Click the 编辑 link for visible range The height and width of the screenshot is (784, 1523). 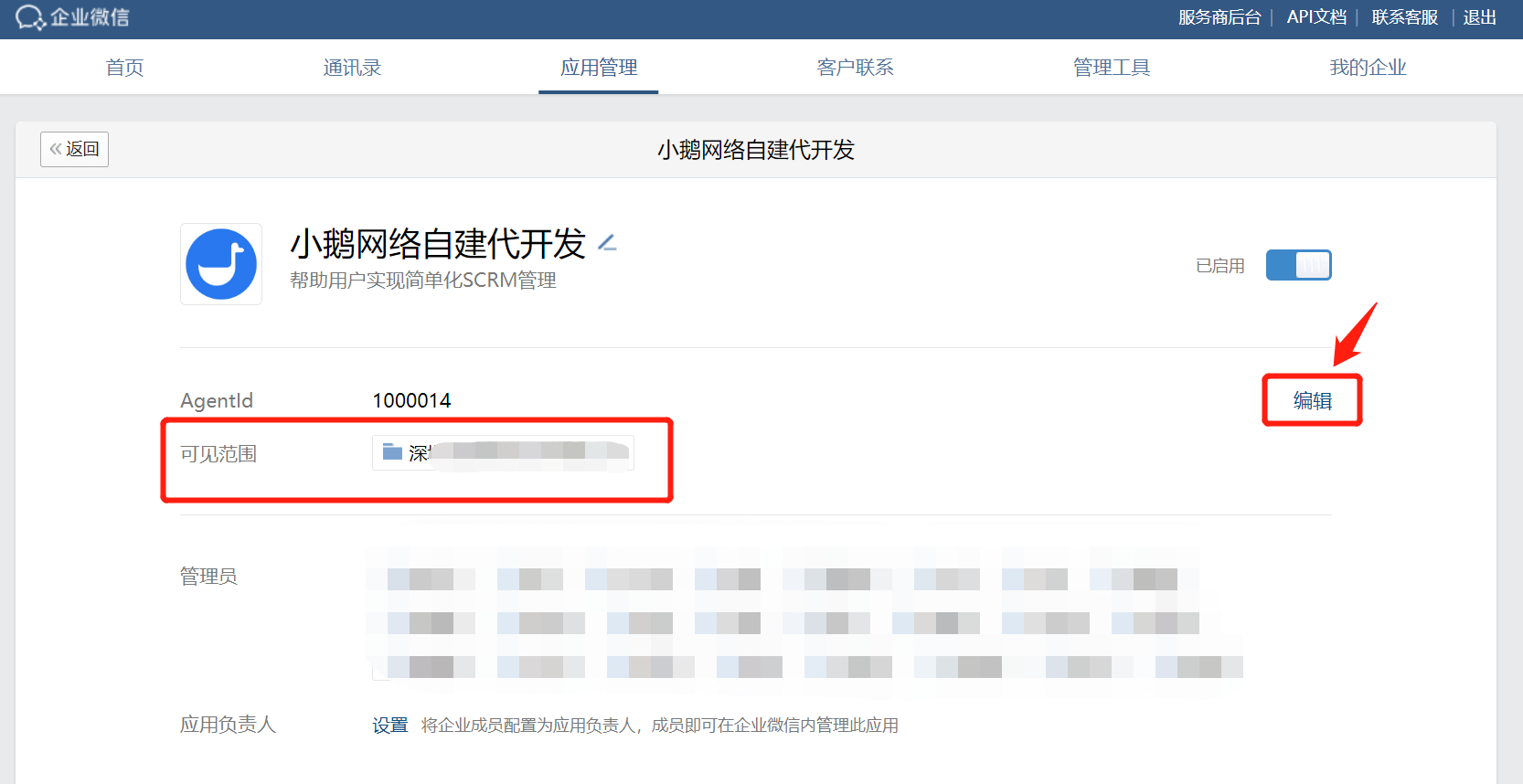click(1313, 400)
